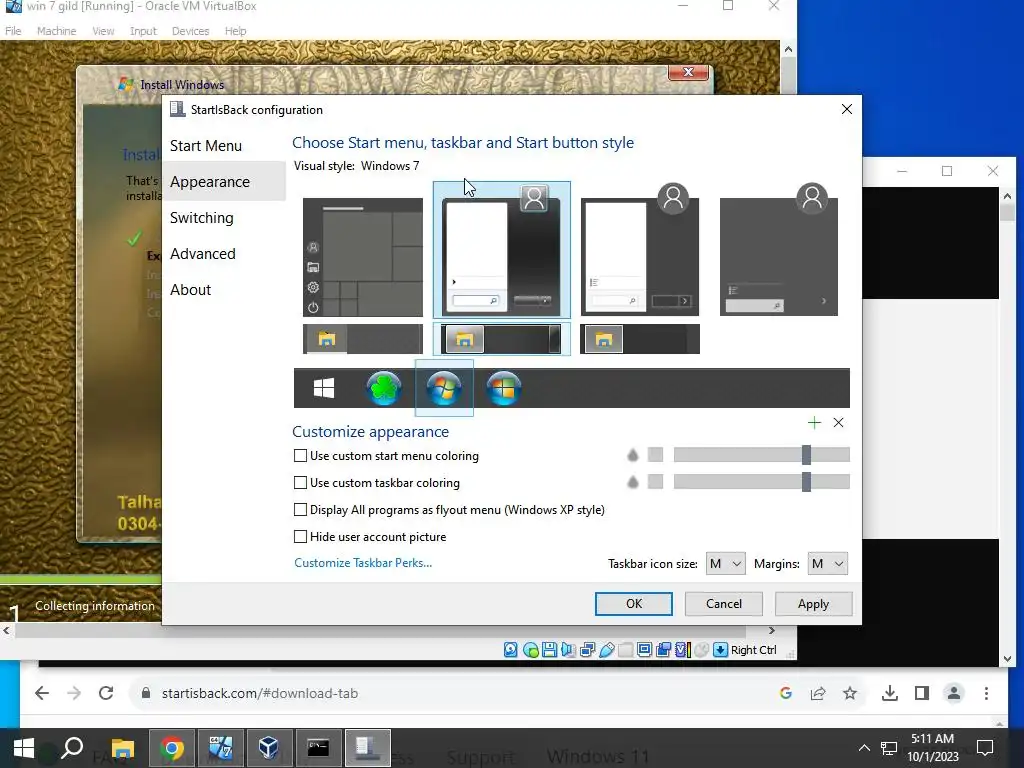This screenshot has height=768, width=1024.
Task: Click the VirtualBox USB status icon
Action: [606, 650]
